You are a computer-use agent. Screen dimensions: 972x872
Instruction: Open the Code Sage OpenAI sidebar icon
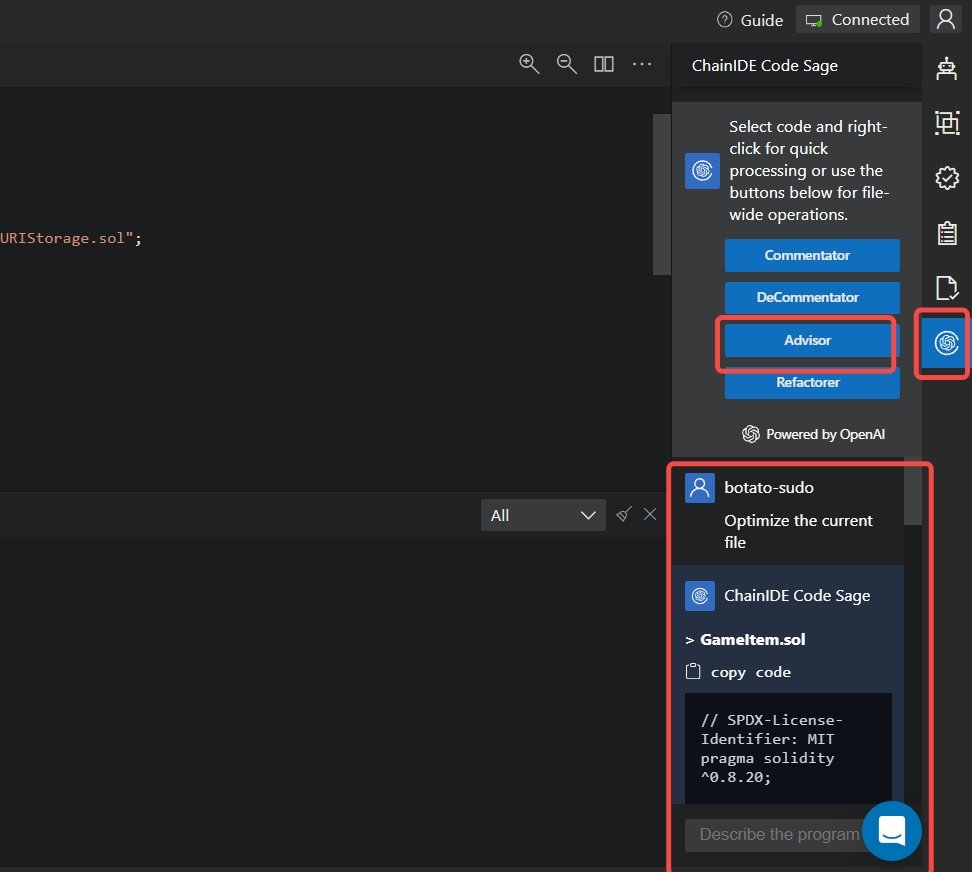pyautogui.click(x=946, y=343)
